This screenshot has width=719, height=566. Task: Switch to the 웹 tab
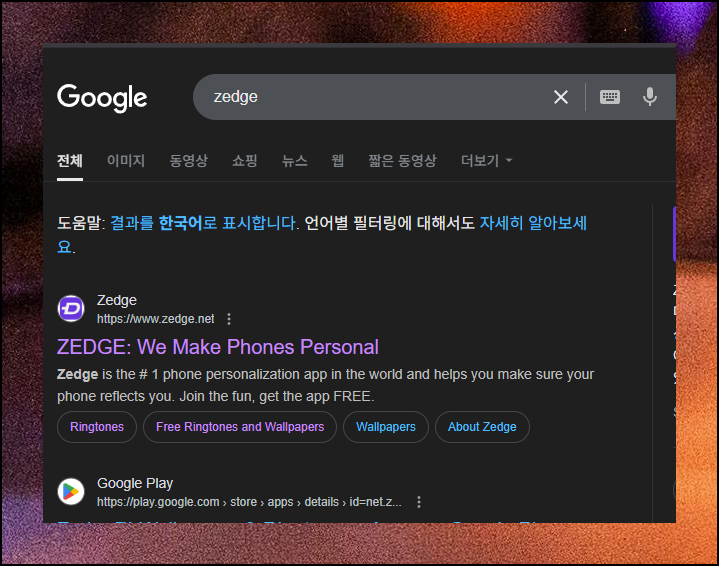tap(337, 161)
